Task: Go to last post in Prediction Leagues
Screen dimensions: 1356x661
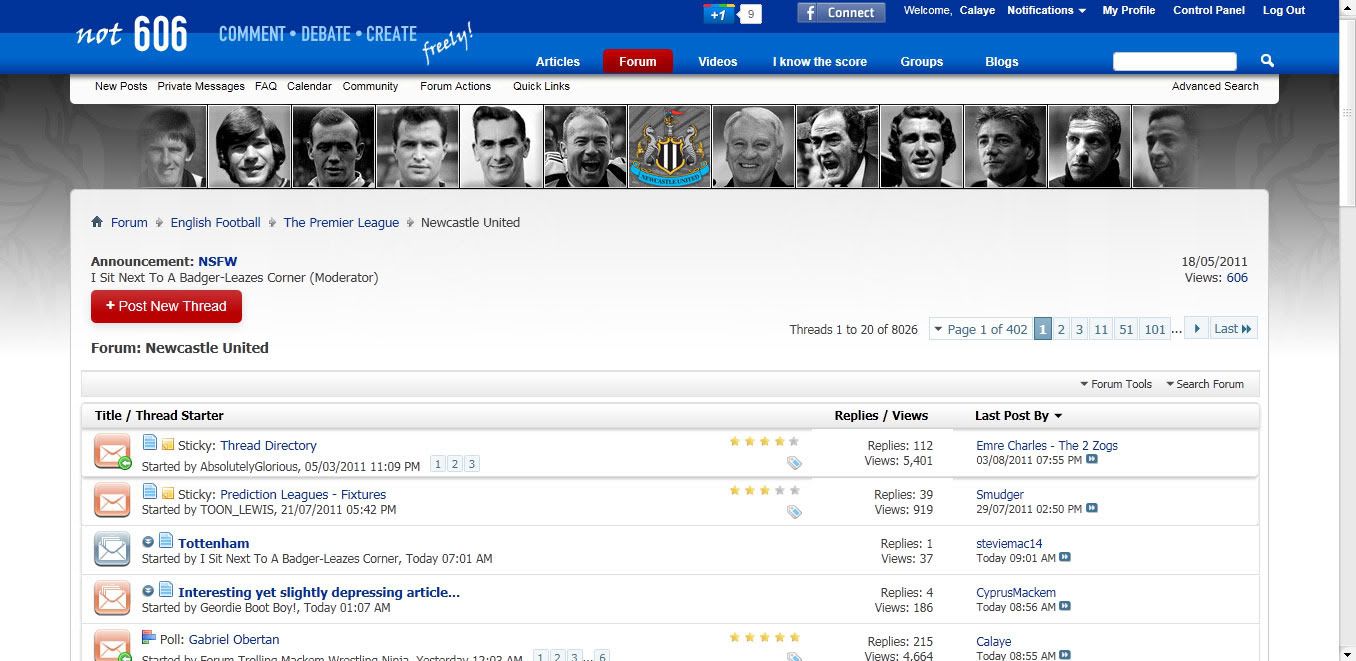Action: coord(1092,508)
